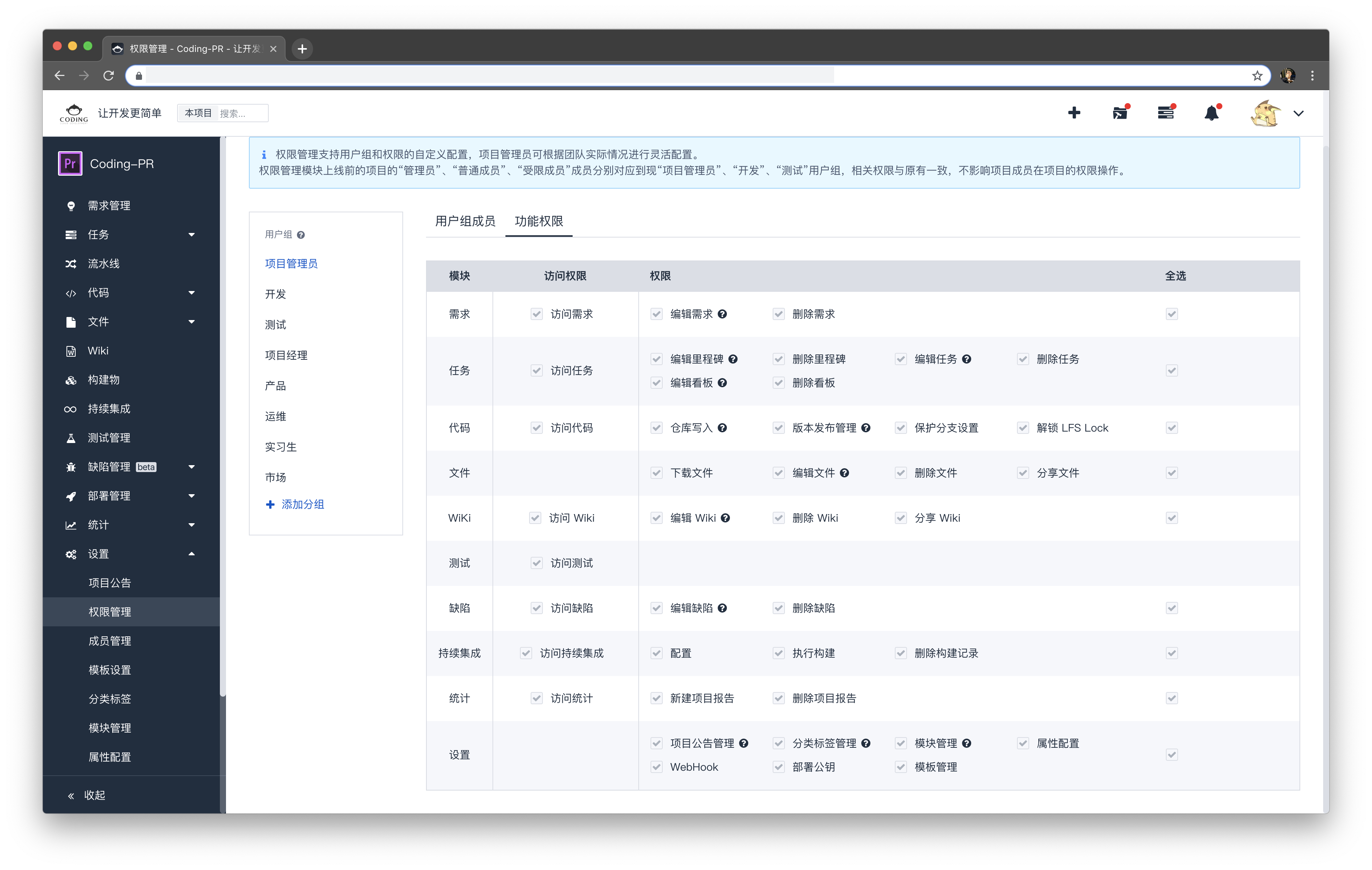Toggle the 删除任务 checkbox
1372x870 pixels.
click(x=1023, y=359)
